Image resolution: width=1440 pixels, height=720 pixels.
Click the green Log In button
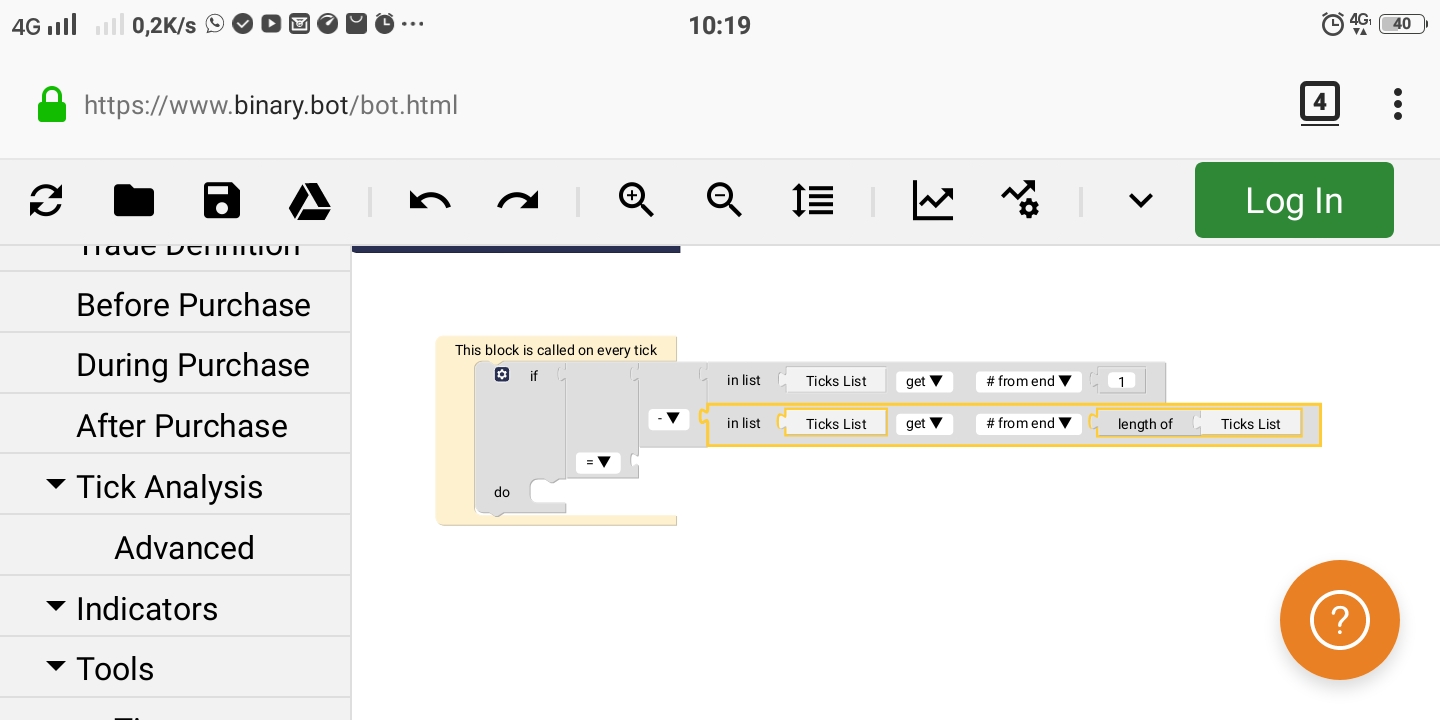[x=1294, y=200]
